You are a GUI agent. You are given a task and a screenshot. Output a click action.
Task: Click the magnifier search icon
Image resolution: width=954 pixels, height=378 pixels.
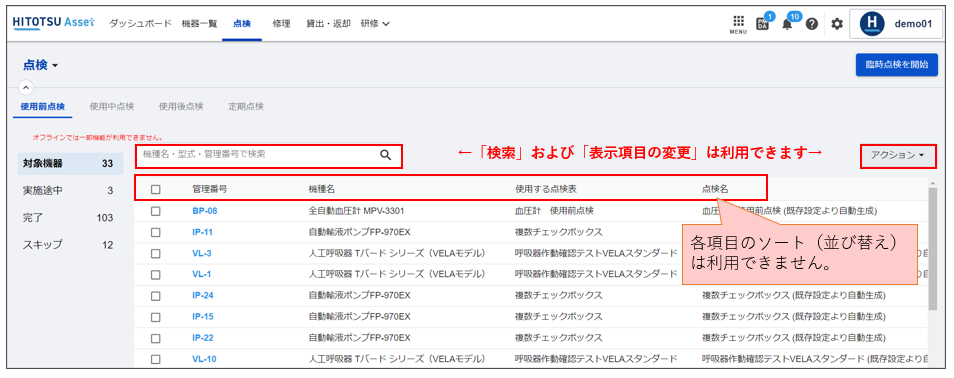pyautogui.click(x=386, y=155)
